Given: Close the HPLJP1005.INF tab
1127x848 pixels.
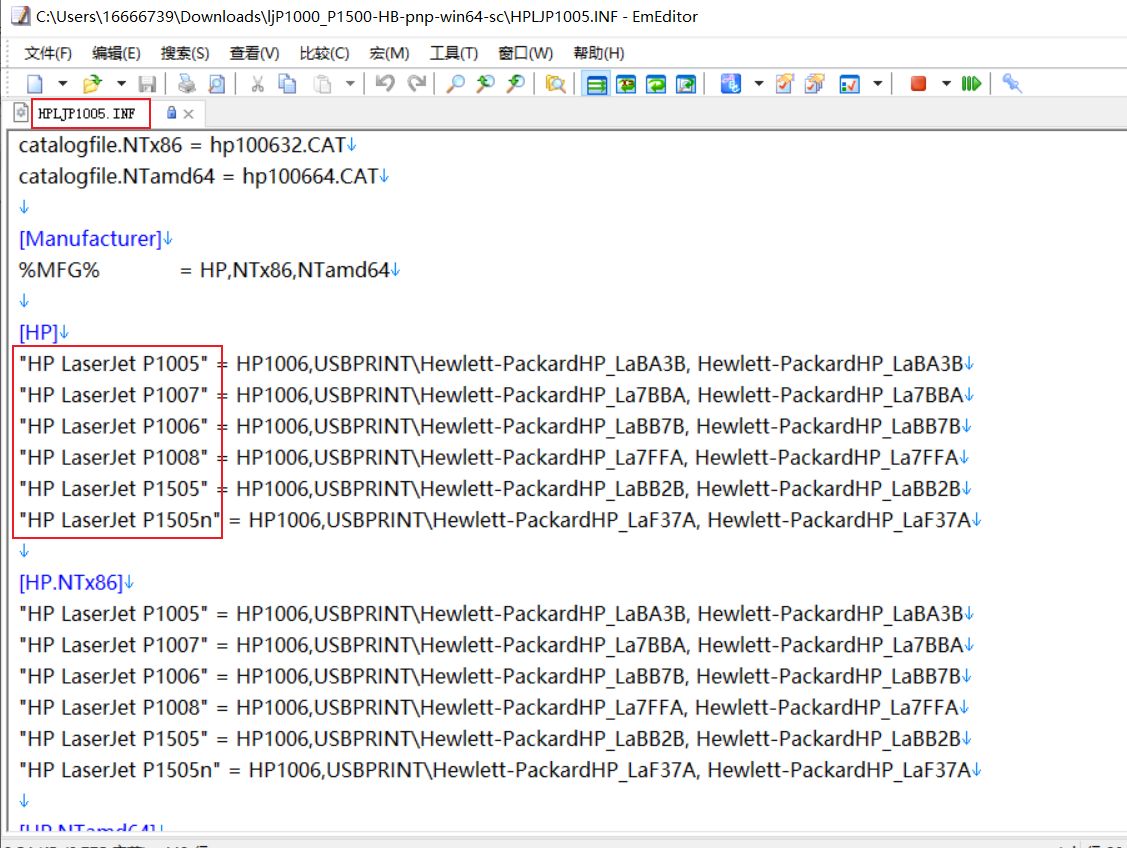Looking at the screenshot, I should tap(188, 114).
